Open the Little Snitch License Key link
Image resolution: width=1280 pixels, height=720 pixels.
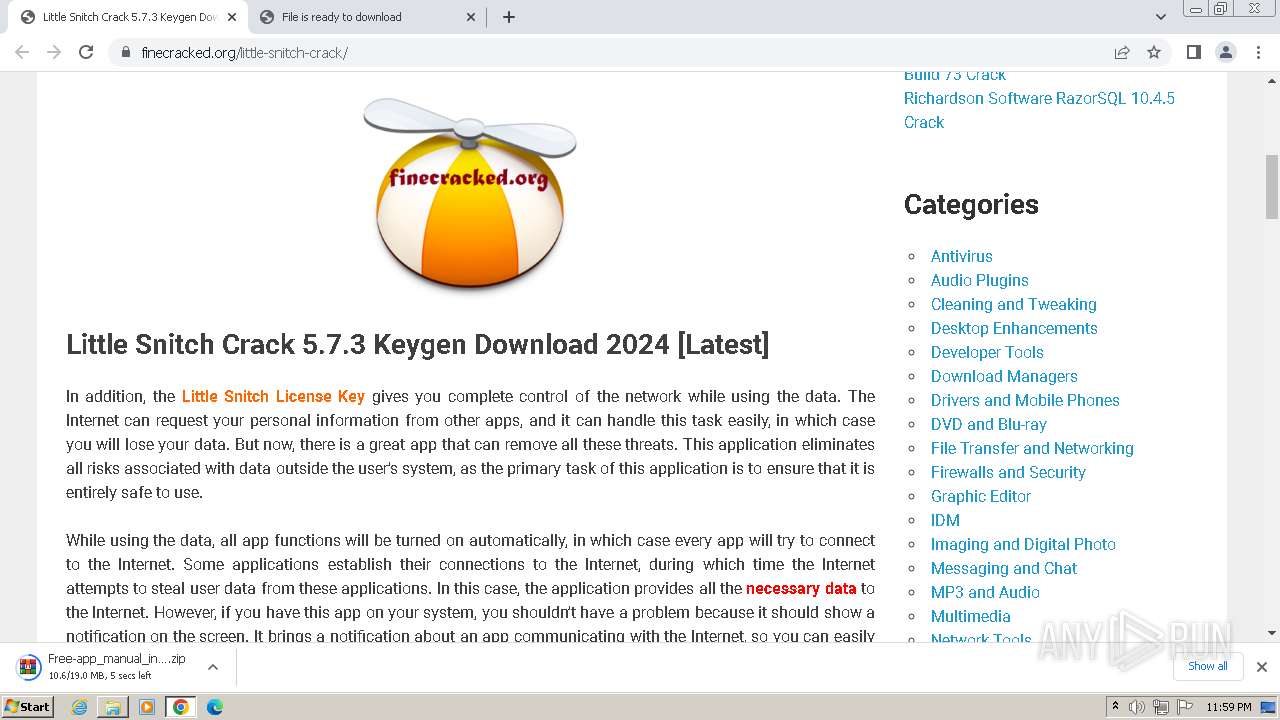point(273,396)
